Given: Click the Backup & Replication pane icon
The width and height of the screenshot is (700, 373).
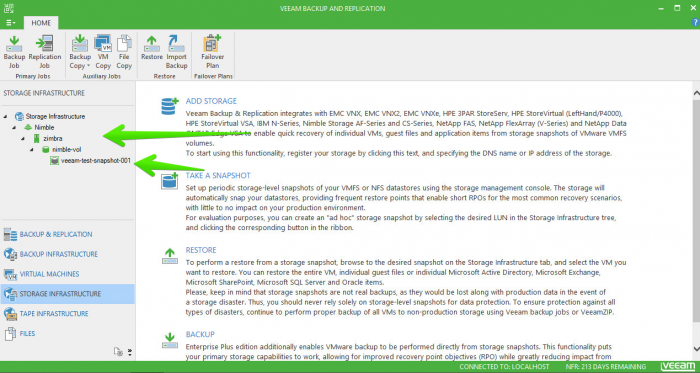Looking at the screenshot, I should click(x=10, y=234).
